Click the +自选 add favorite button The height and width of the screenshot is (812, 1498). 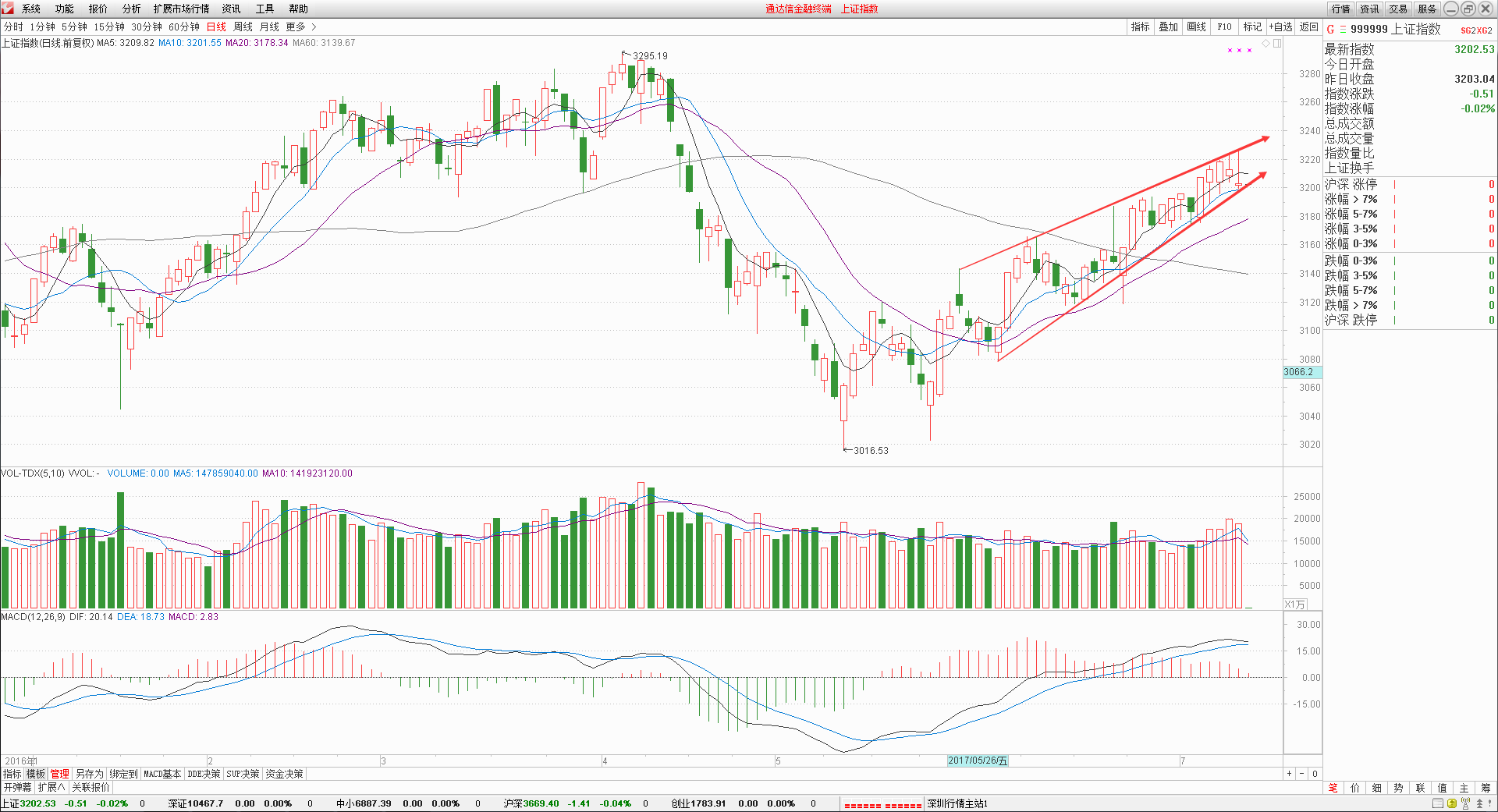coord(1280,27)
